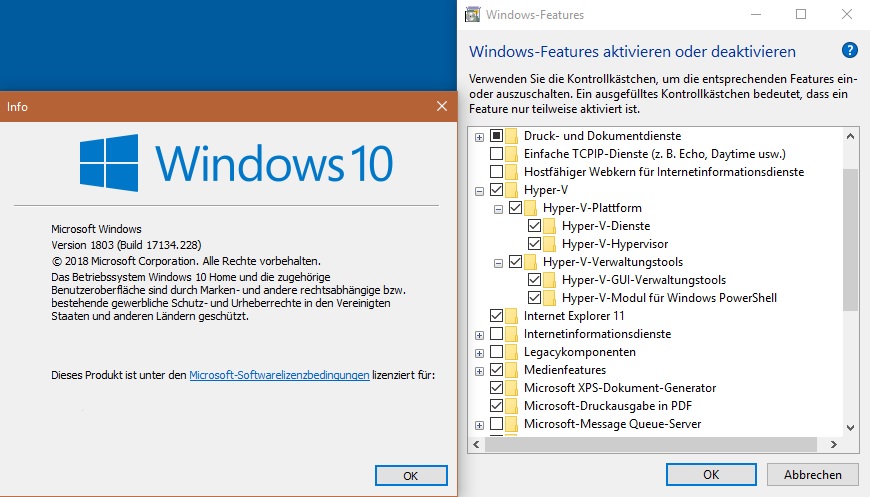This screenshot has height=497, width=870.
Task: Toggle Druck- und Dokumentdienste checkbox
Action: click(497, 135)
